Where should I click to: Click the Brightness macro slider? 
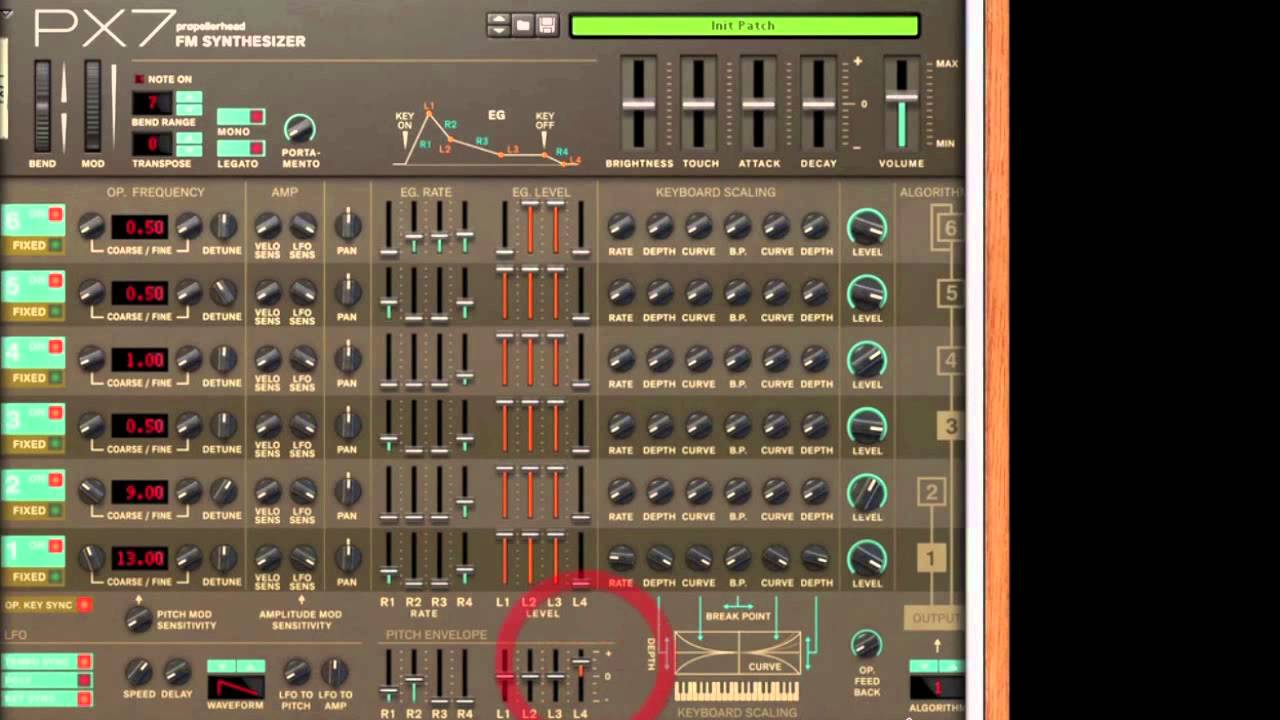coord(638,104)
